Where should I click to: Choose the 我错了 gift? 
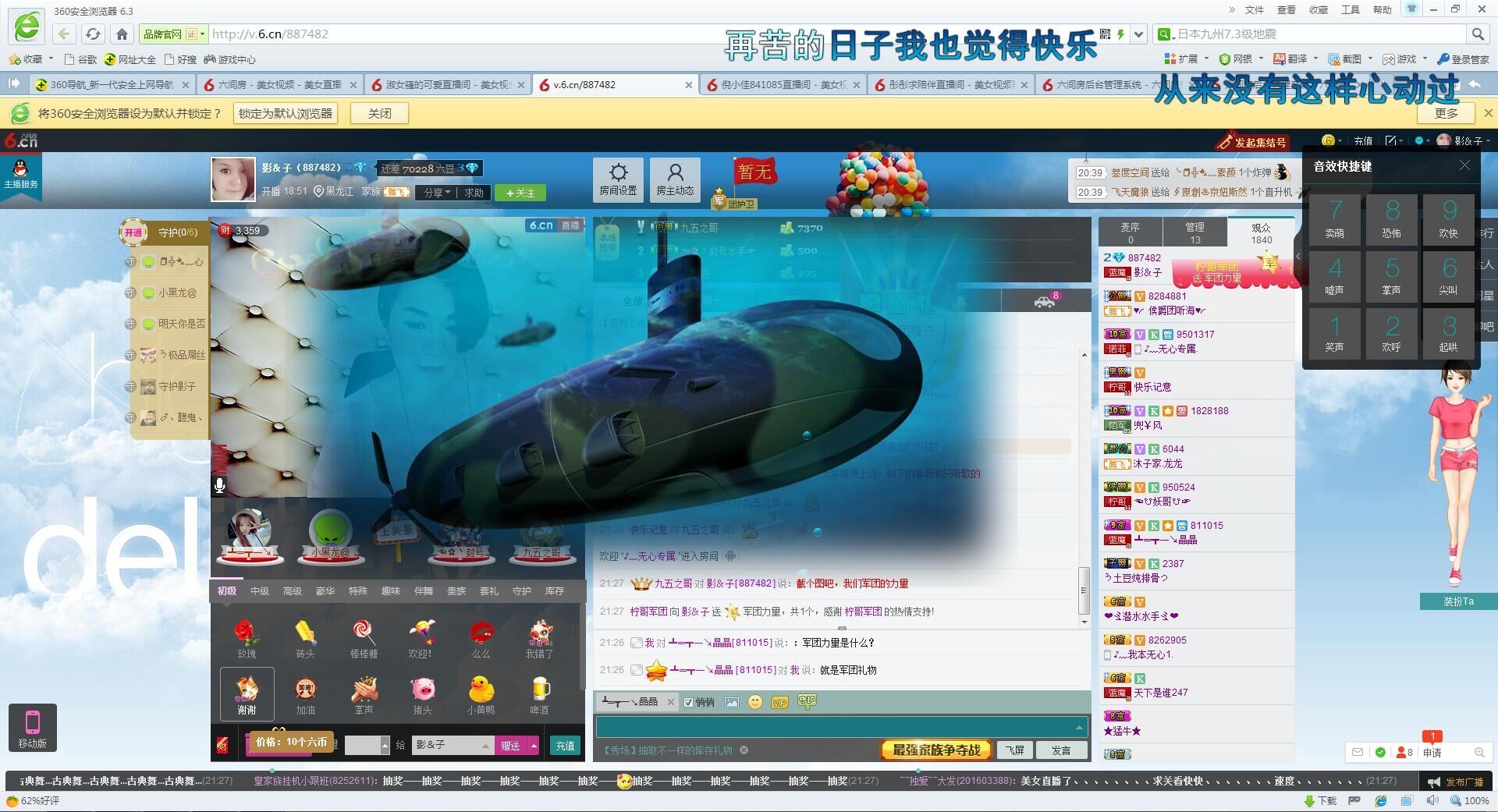point(539,639)
